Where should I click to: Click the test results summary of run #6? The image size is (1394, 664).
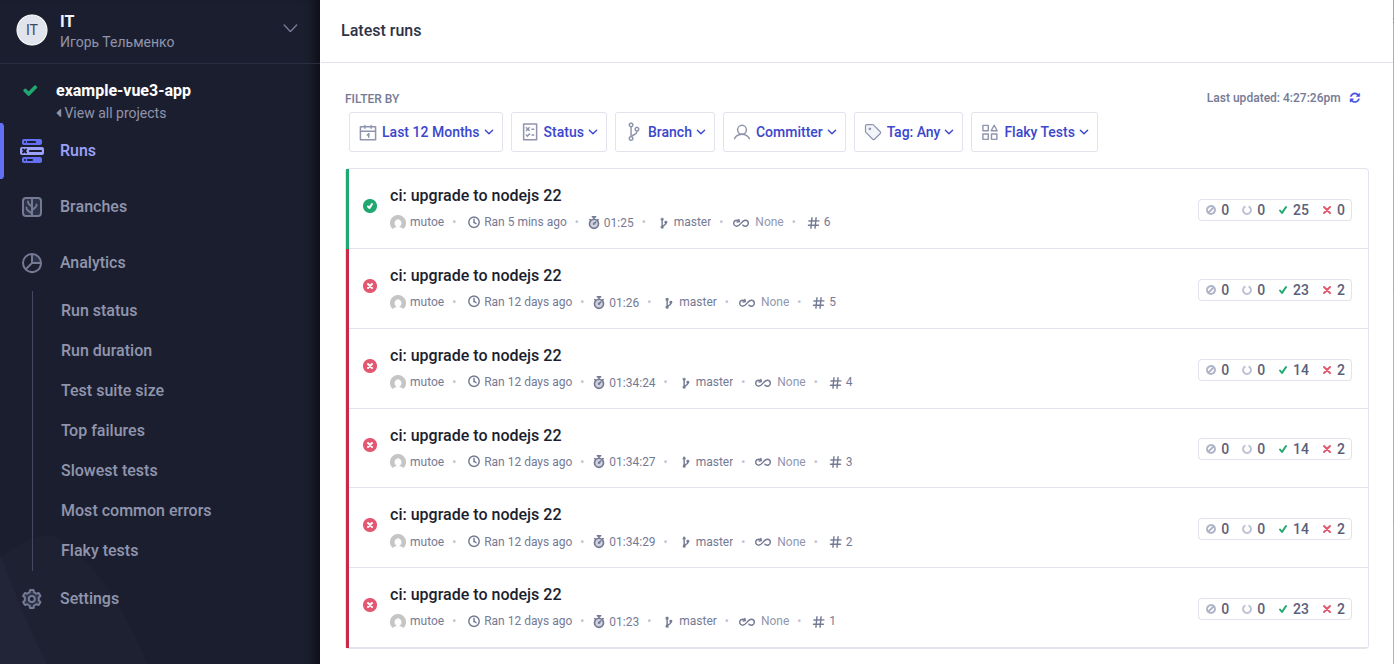coord(1275,210)
